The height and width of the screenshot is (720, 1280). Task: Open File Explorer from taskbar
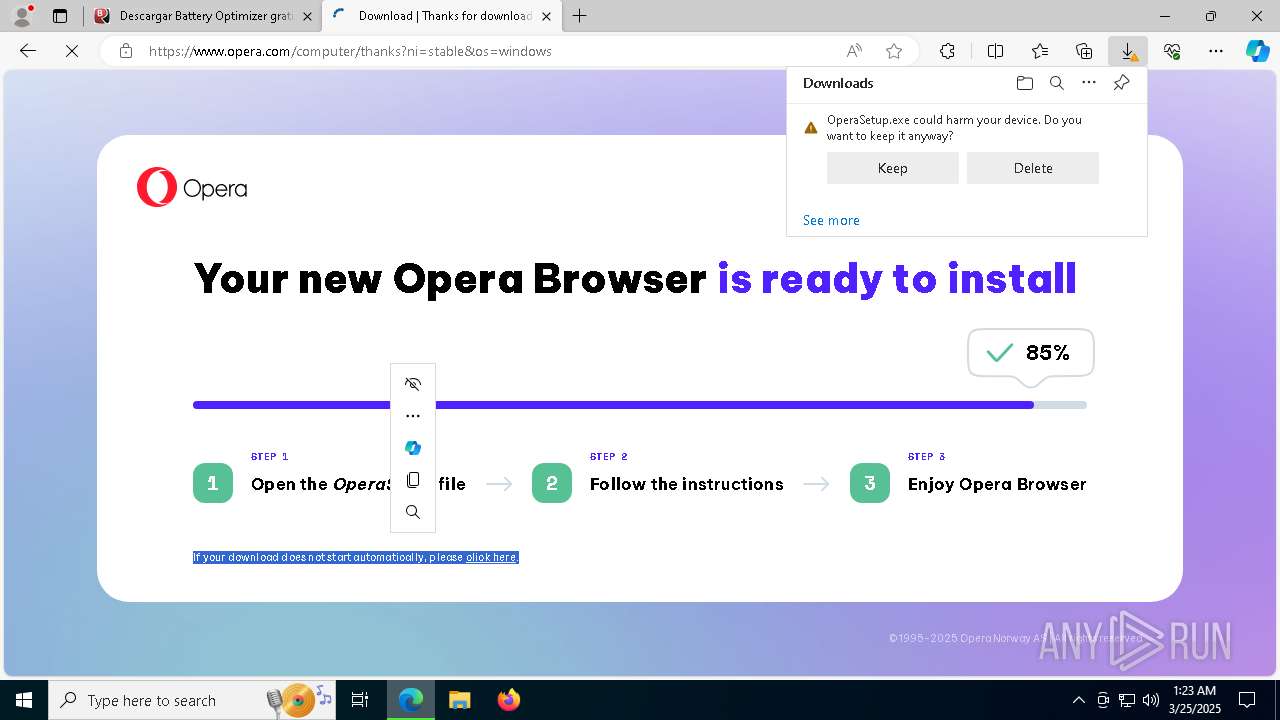point(459,700)
